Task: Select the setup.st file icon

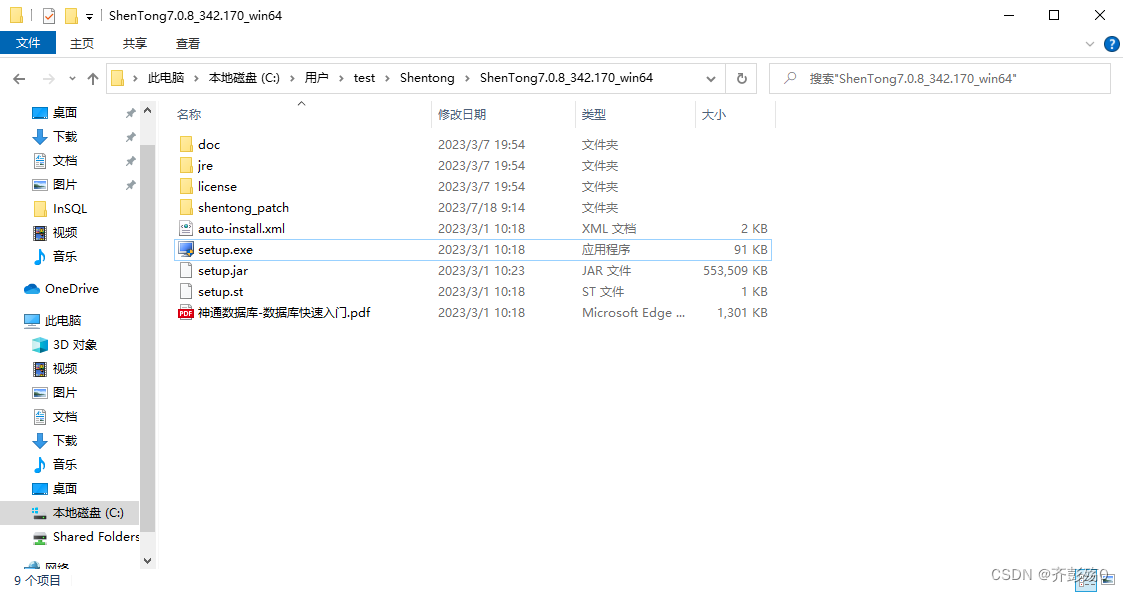Action: 186,291
